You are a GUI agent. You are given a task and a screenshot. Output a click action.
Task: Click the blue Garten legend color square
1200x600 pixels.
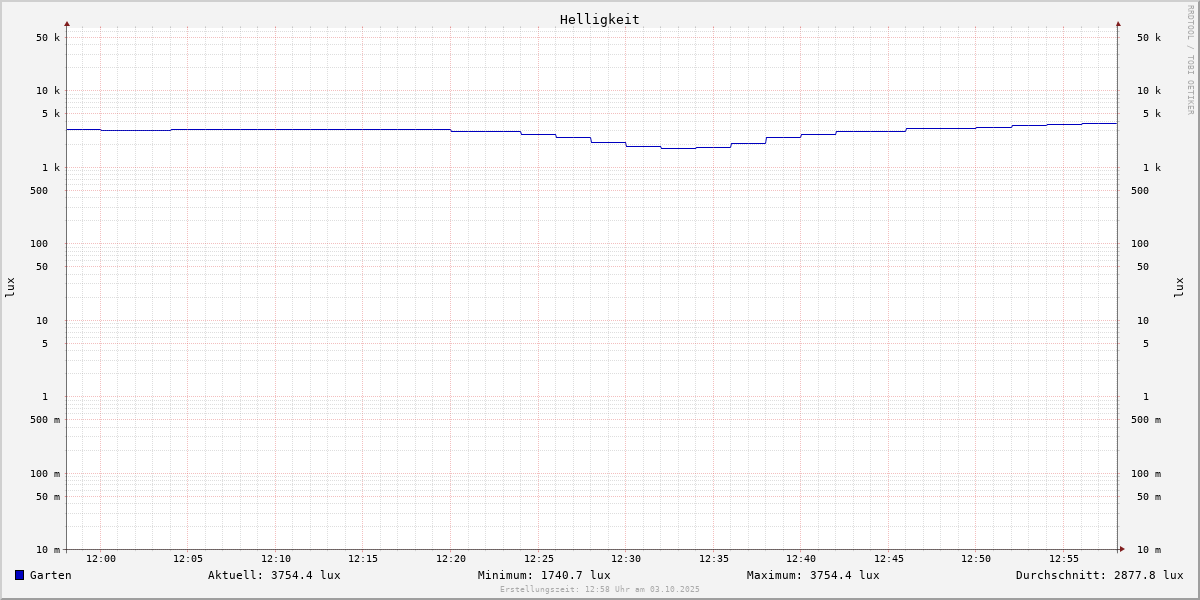pyautogui.click(x=19, y=575)
